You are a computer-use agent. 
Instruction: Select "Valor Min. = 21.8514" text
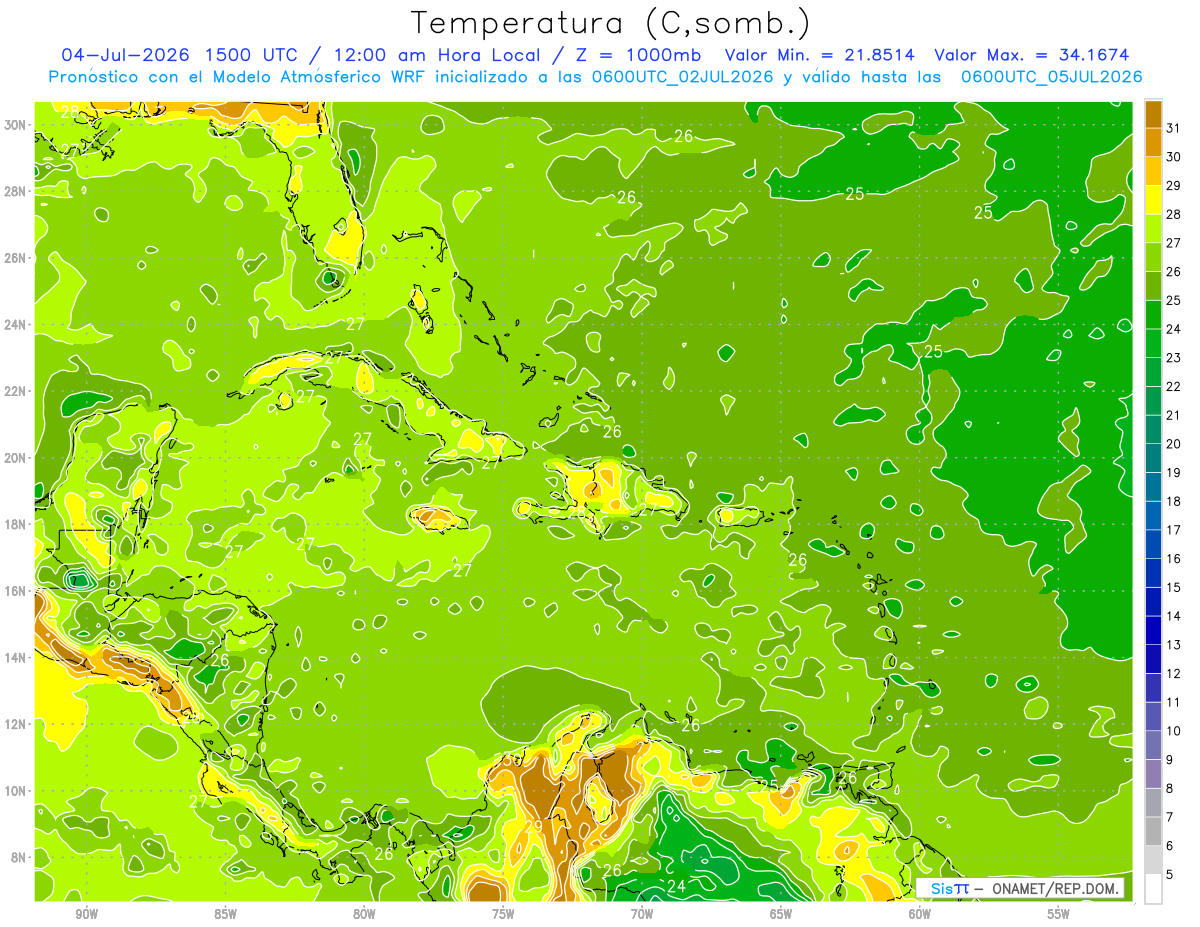(820, 55)
